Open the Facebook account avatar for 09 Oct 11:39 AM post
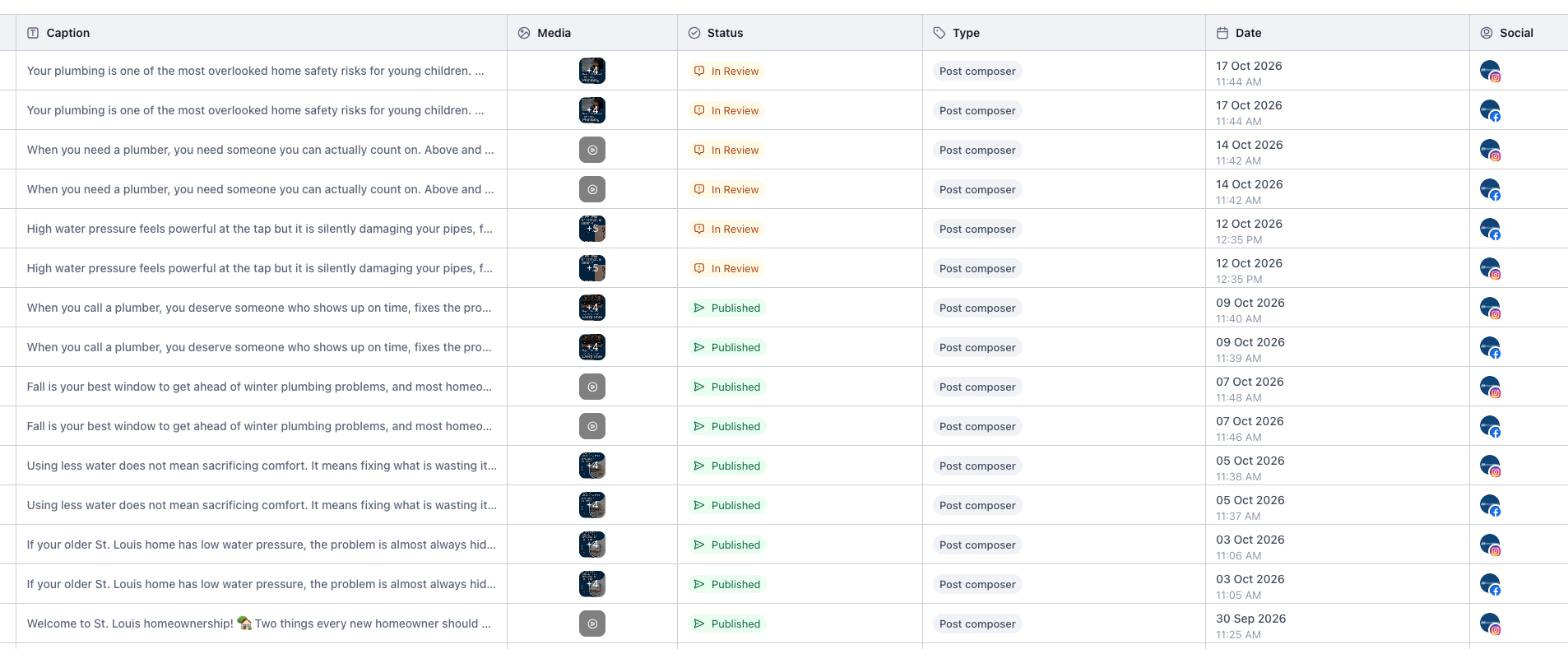 (1490, 347)
